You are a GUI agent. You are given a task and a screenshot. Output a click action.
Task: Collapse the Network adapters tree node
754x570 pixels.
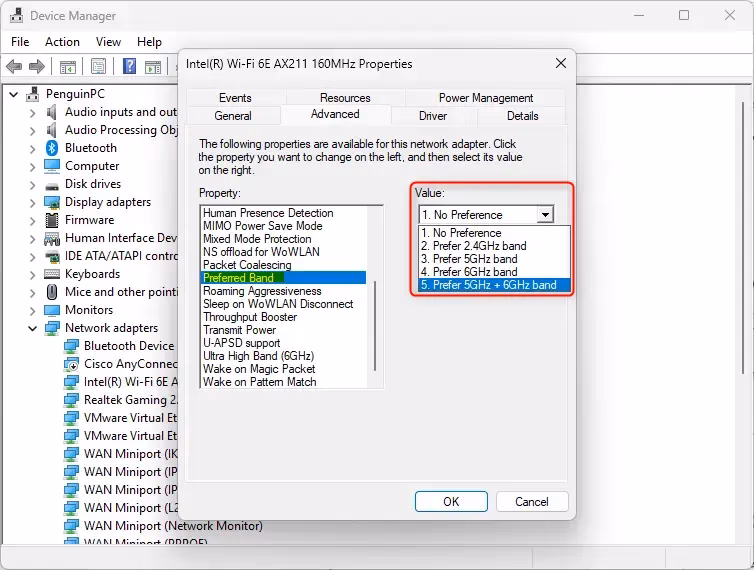pyautogui.click(x=32, y=328)
